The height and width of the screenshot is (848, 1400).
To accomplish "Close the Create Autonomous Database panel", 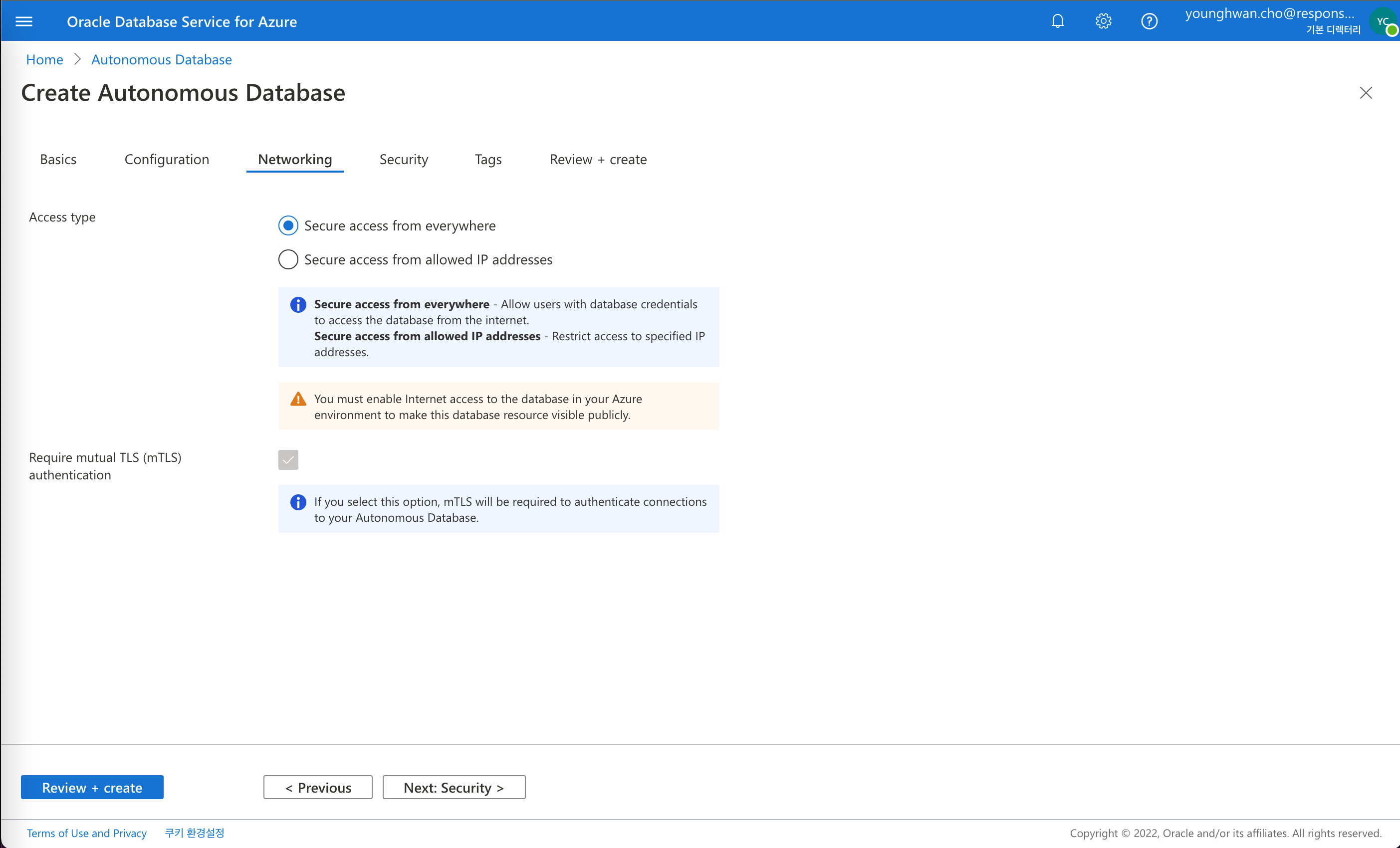I will (1366, 93).
